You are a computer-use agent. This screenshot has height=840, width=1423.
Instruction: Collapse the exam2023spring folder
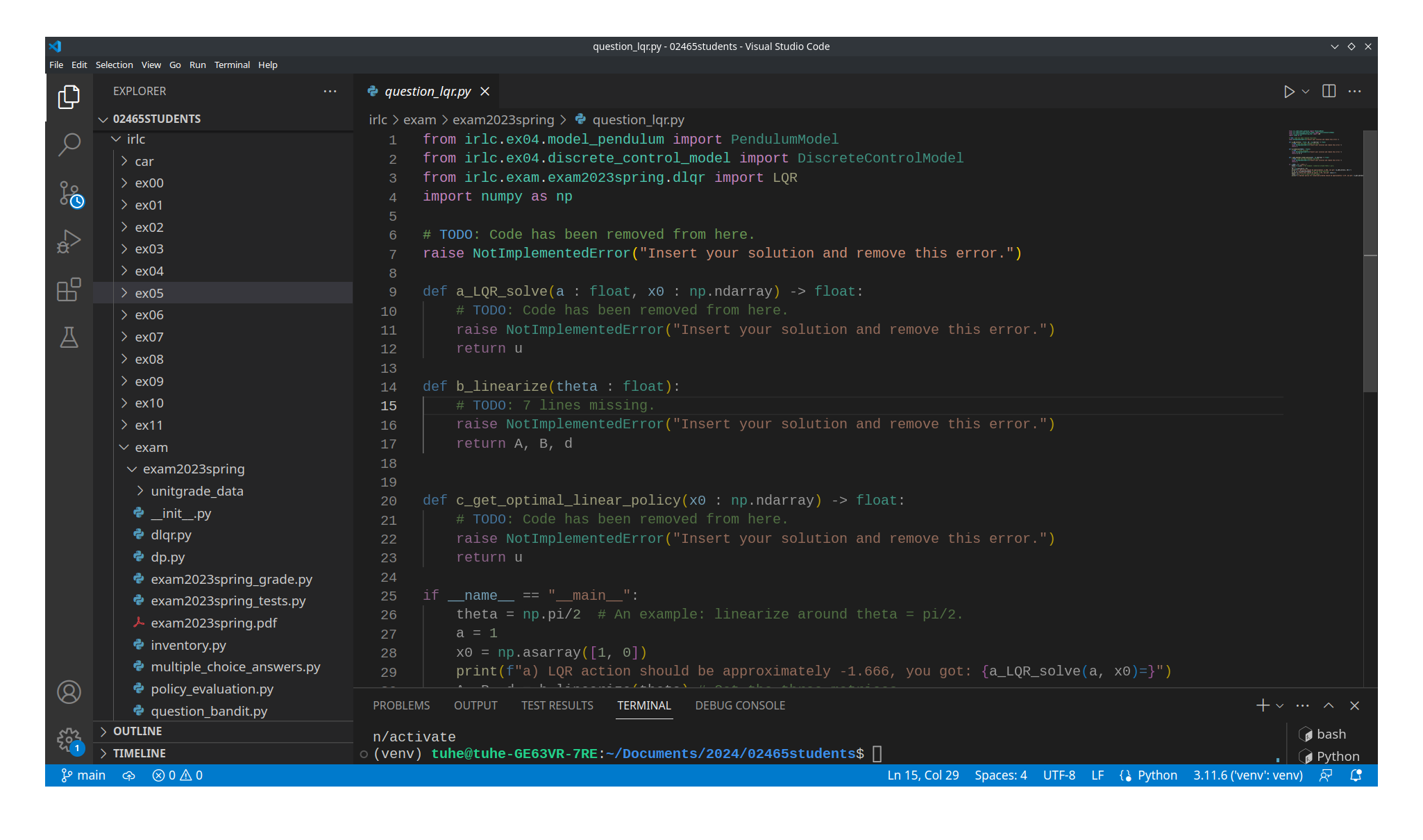point(224,469)
